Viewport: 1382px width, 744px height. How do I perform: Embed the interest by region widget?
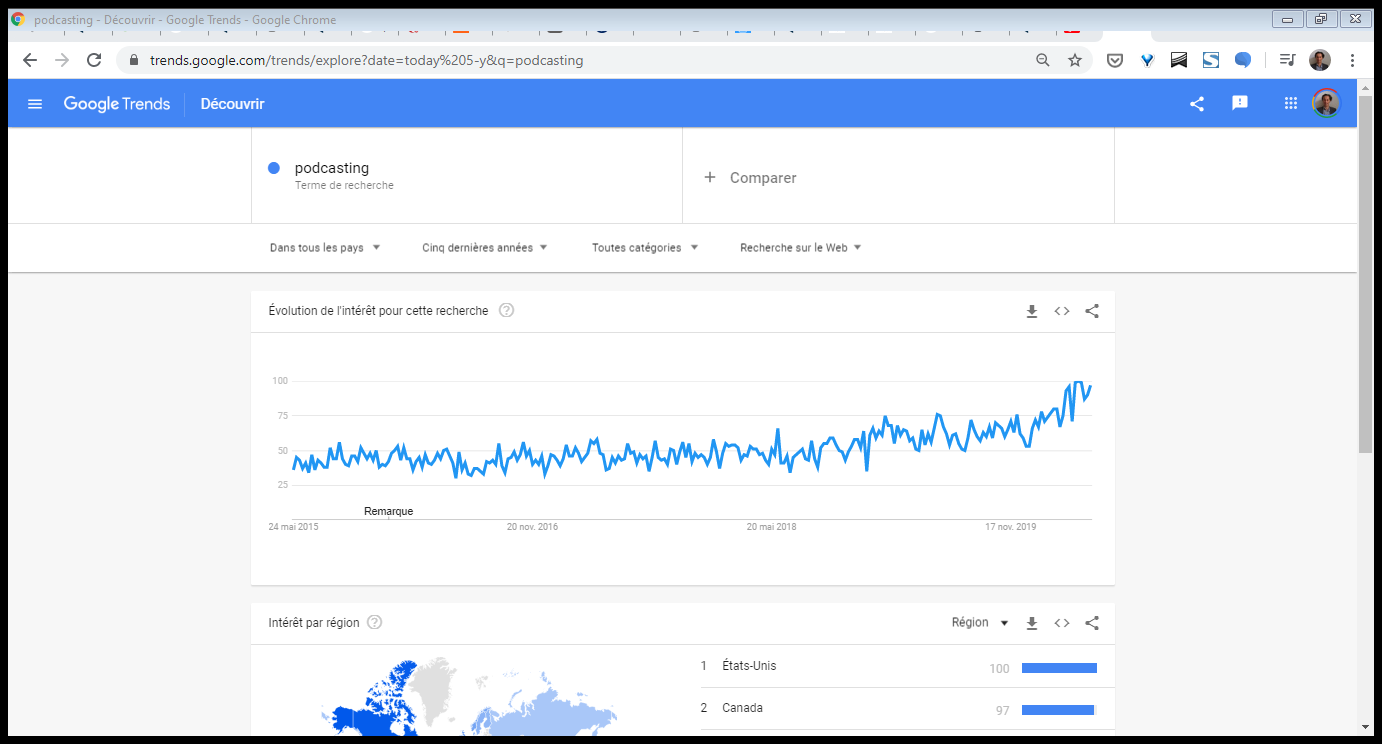pyautogui.click(x=1062, y=623)
